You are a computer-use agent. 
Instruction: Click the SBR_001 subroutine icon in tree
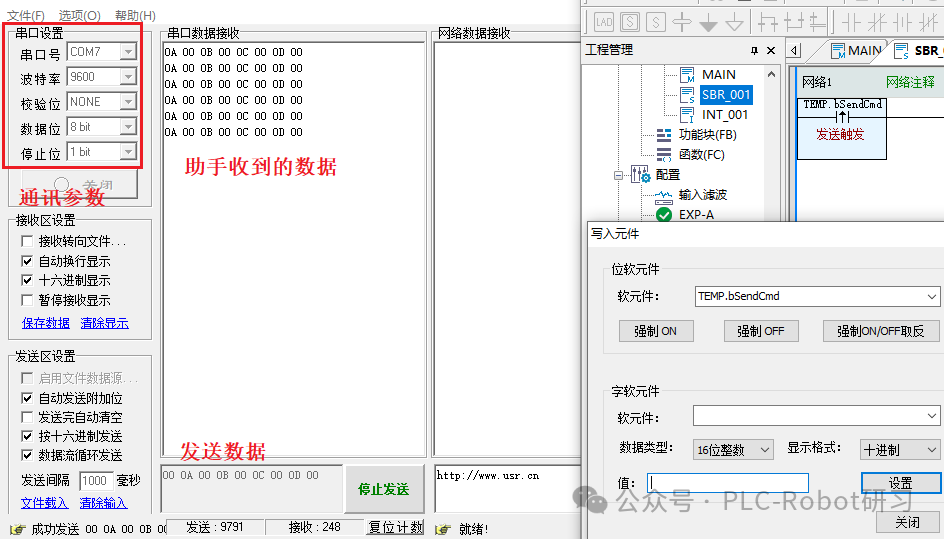pyautogui.click(x=687, y=95)
